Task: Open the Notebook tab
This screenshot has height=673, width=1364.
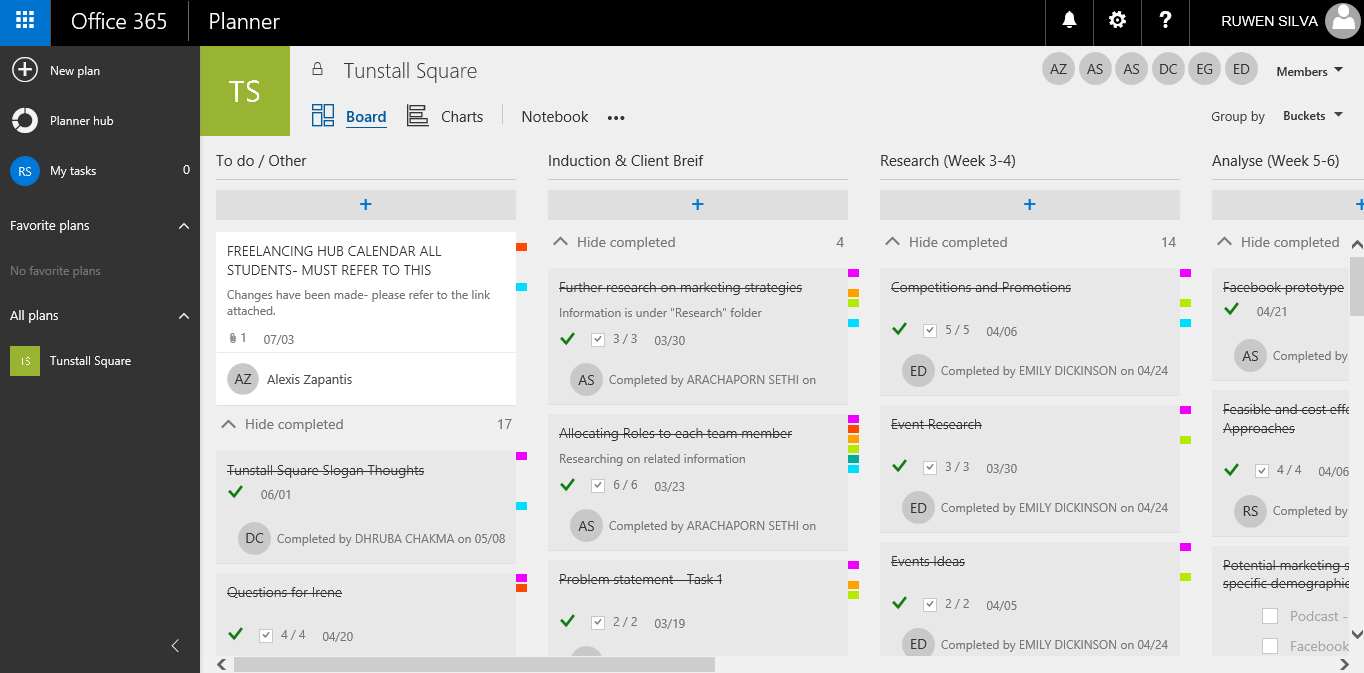Action: pos(554,117)
